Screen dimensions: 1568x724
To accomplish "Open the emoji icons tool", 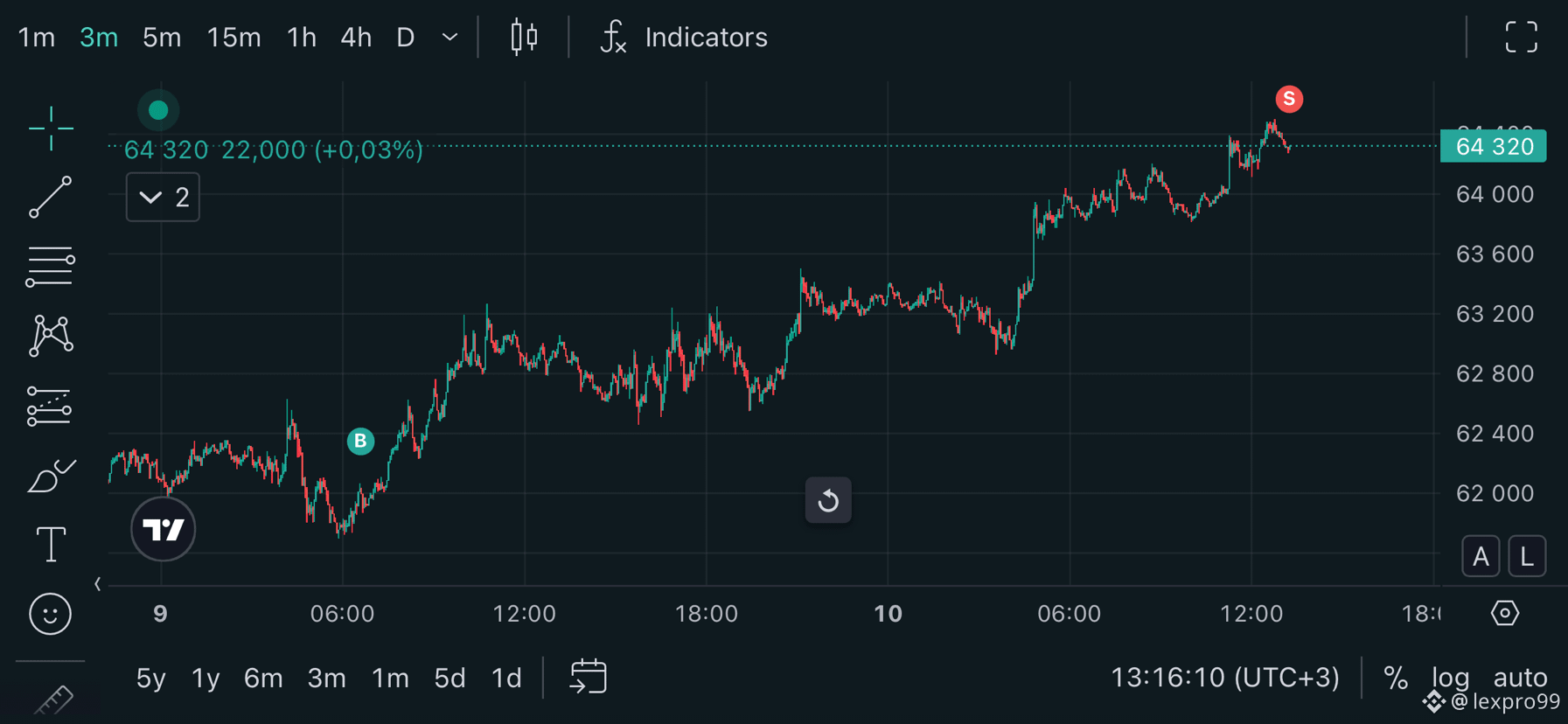I will pos(51,614).
